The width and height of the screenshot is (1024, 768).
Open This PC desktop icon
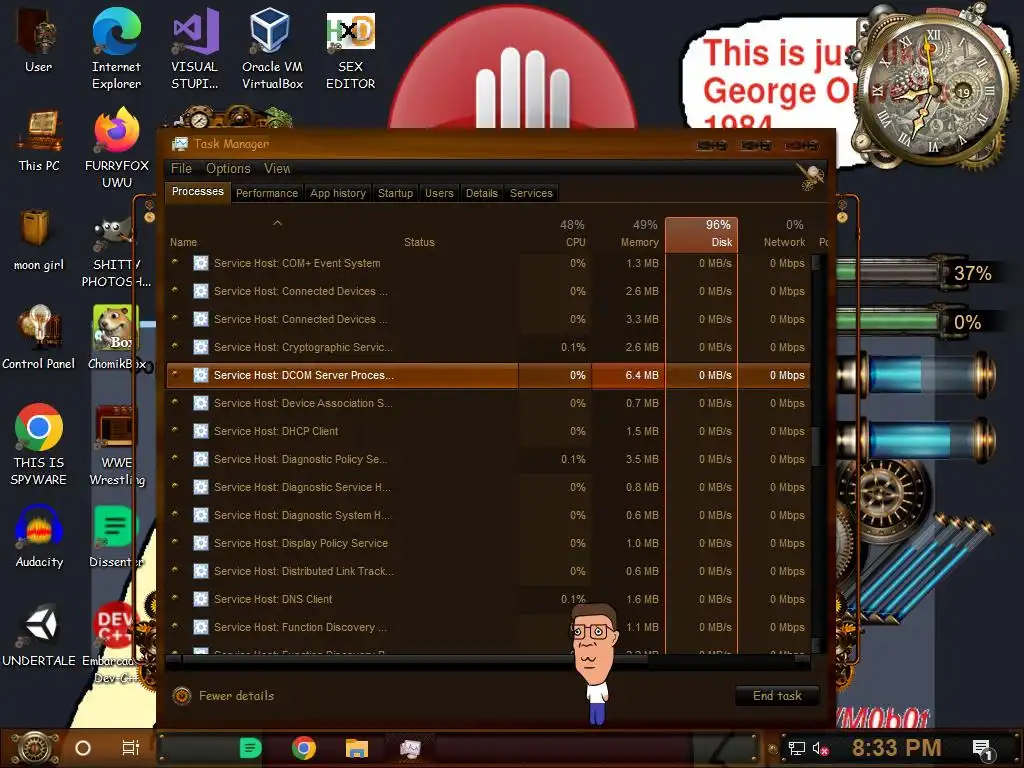pos(39,140)
